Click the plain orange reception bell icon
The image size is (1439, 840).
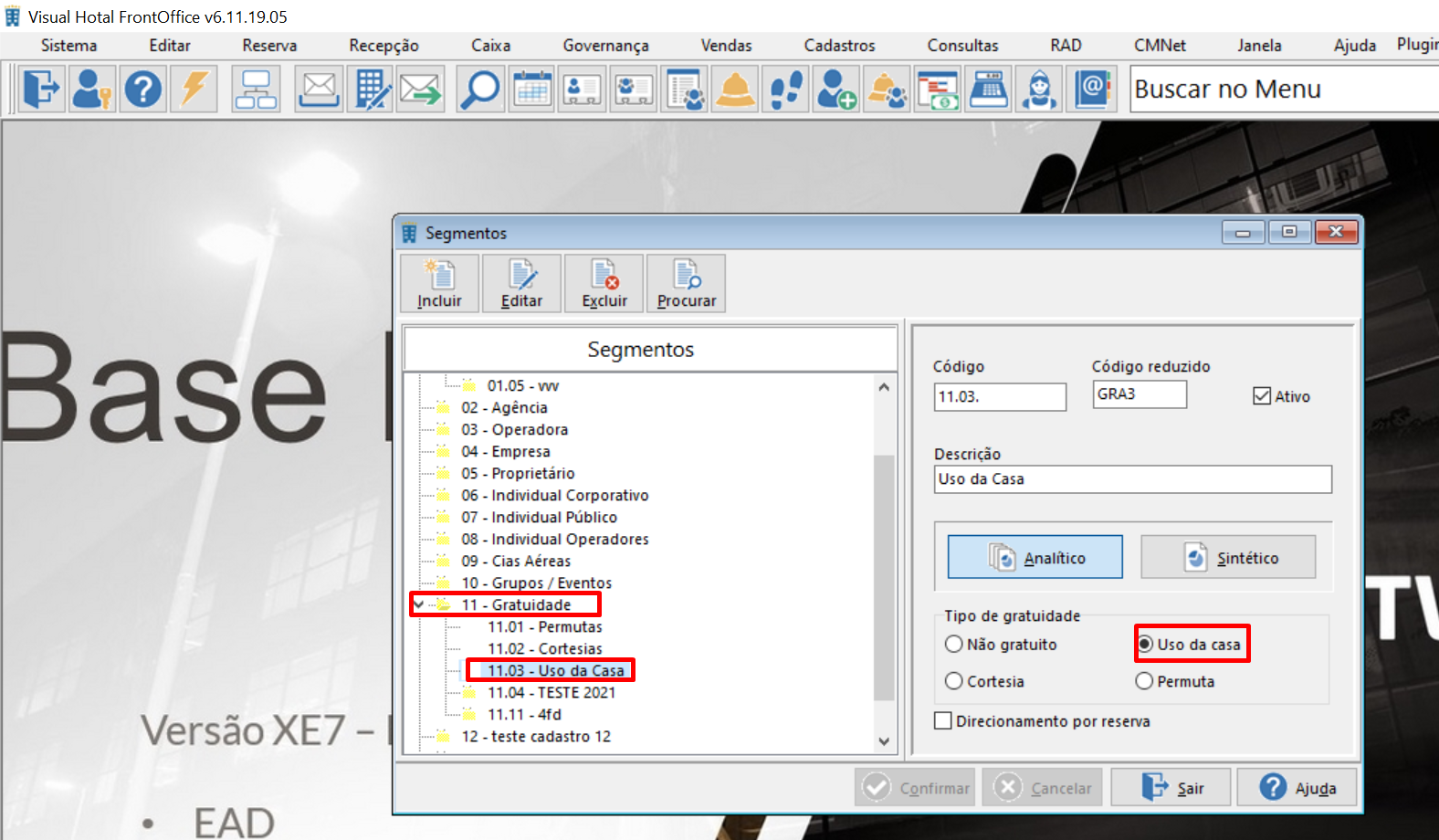point(735,89)
